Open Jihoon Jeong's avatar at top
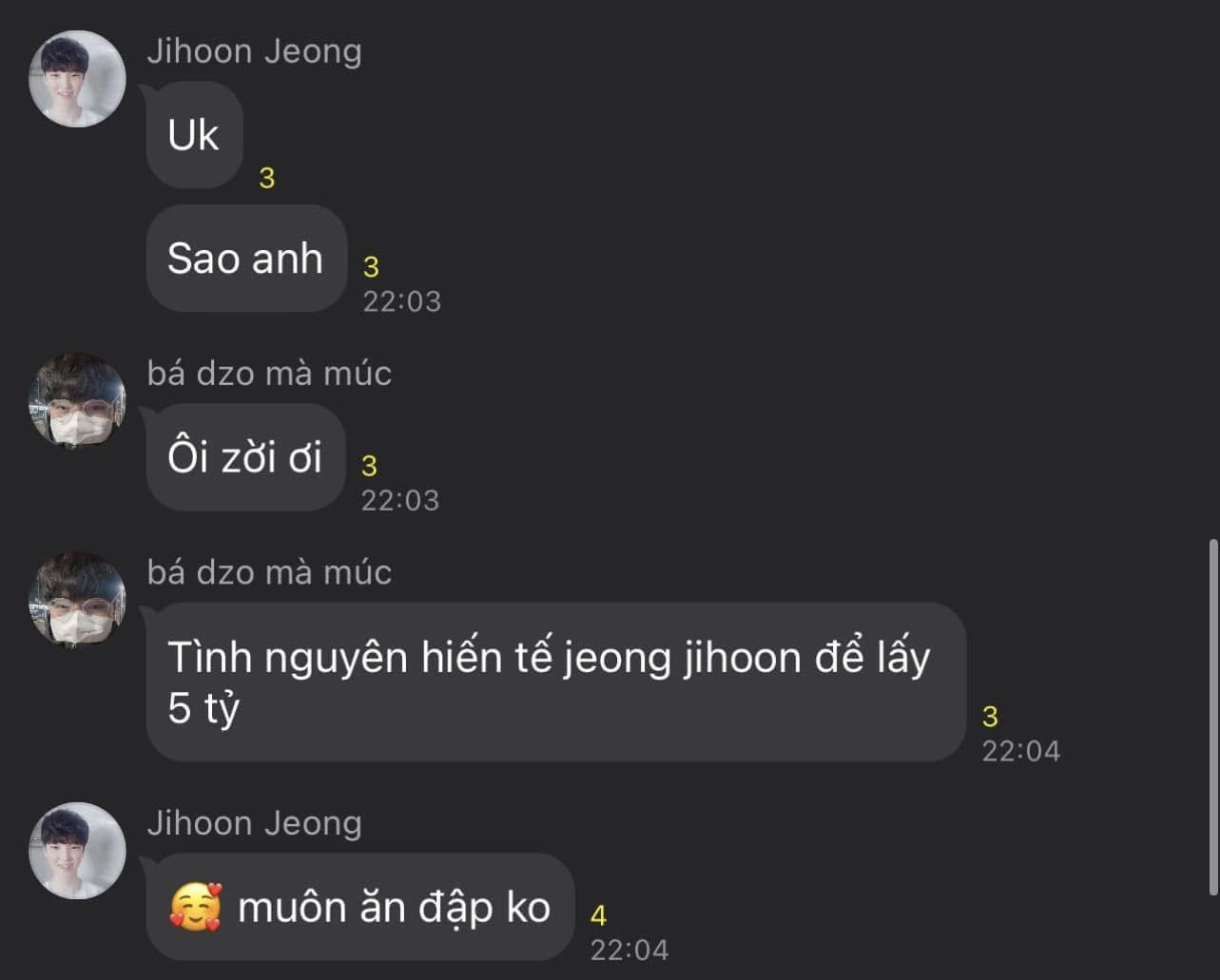This screenshot has width=1220, height=980. click(77, 79)
